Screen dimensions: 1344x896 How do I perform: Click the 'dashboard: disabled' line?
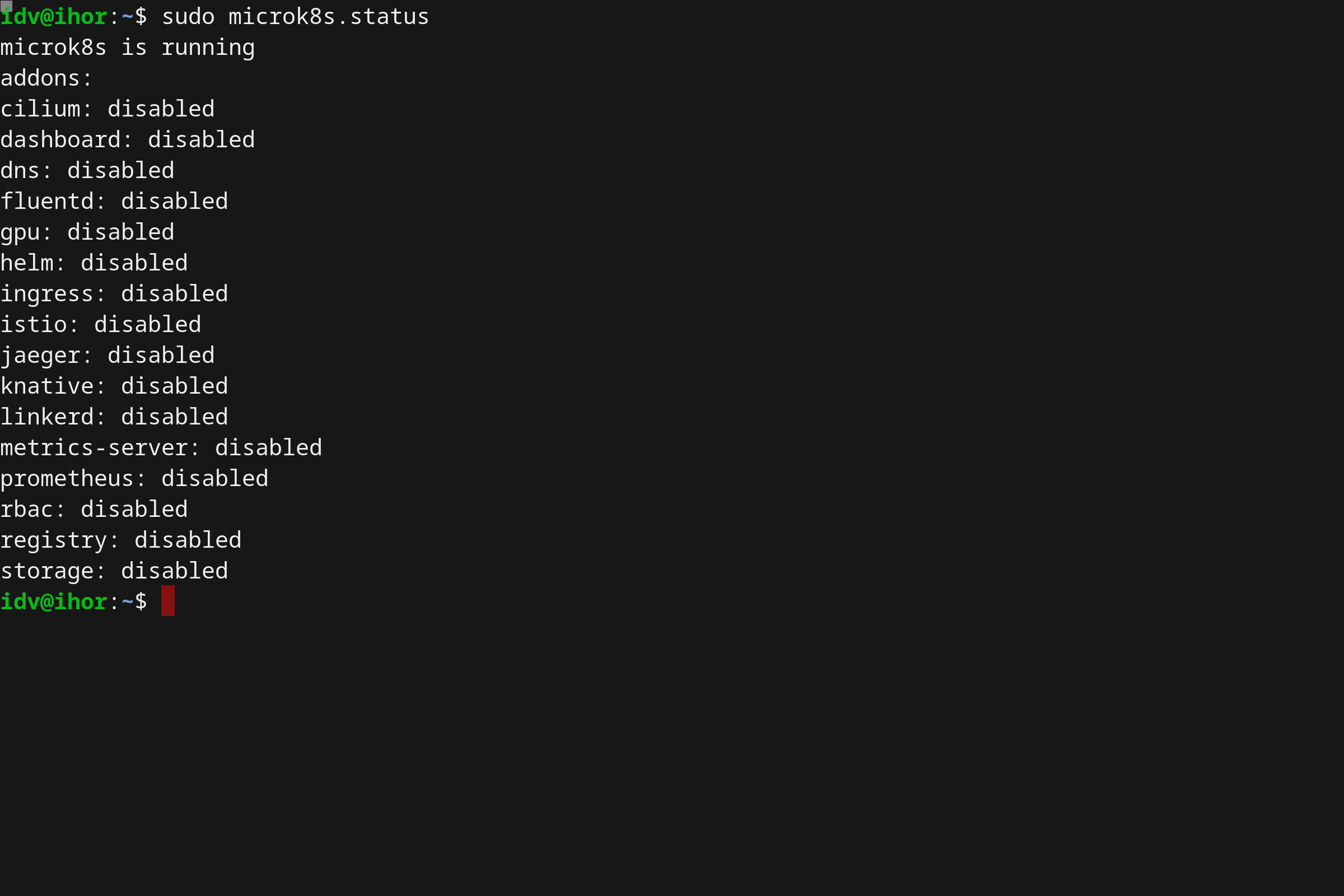(128, 140)
